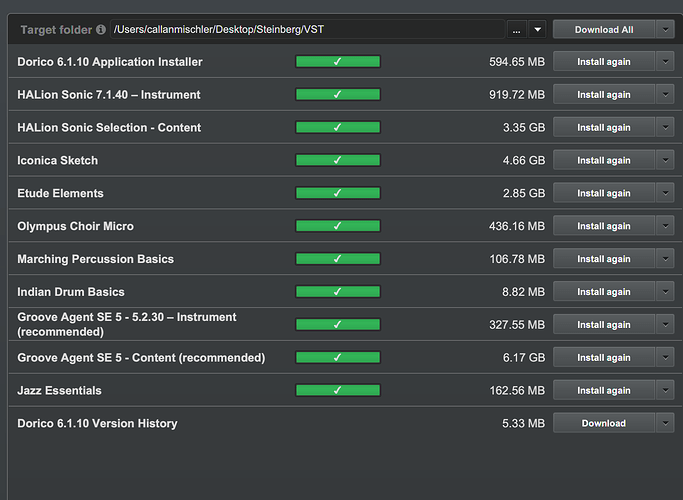The image size is (683, 500).
Task: Click the '594.65 MB' size value
Action: point(517,62)
